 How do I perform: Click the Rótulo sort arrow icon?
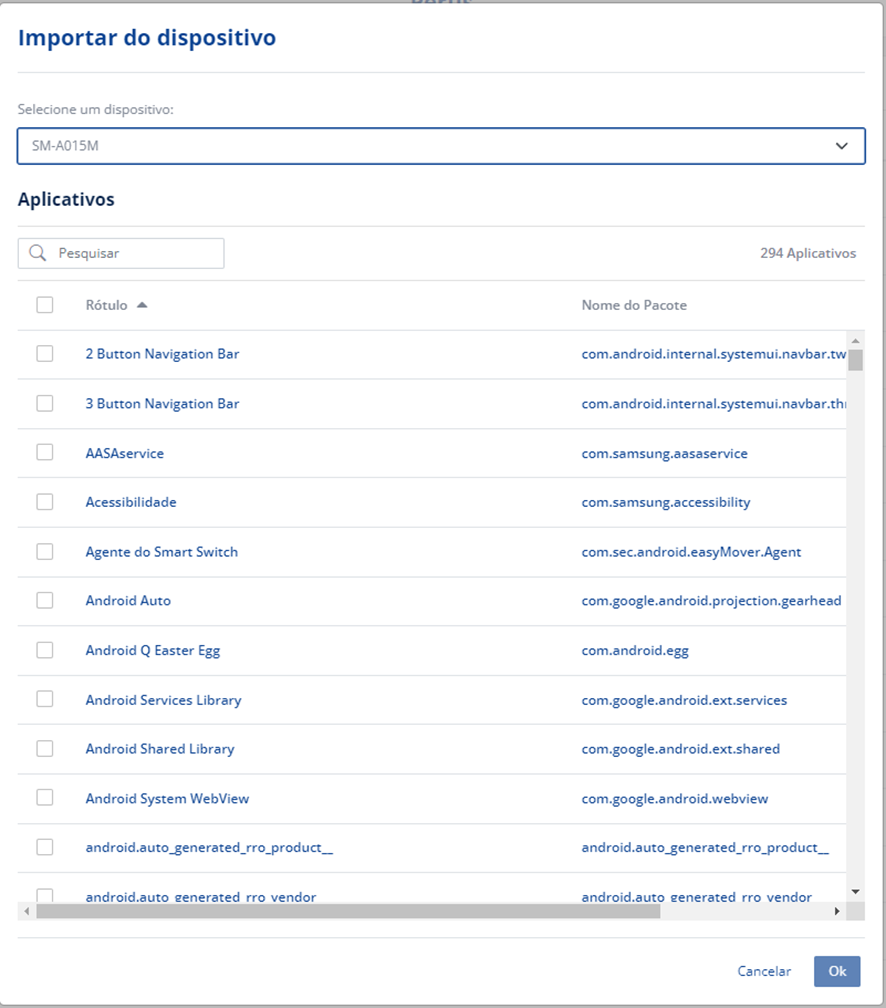pyautogui.click(x=142, y=305)
